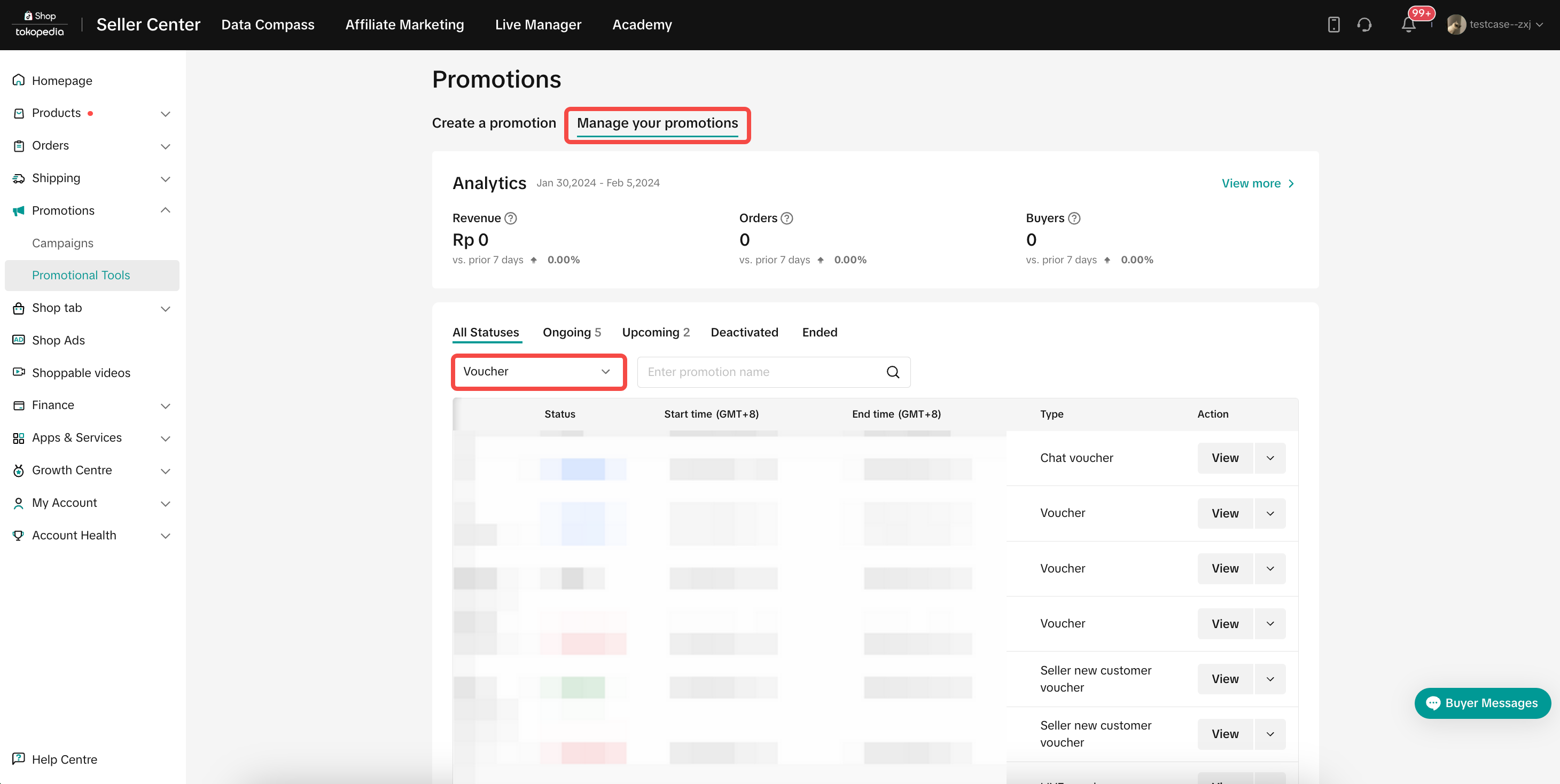
Task: Open the action dropdown arrow for Chat voucher
Action: [x=1270, y=458]
